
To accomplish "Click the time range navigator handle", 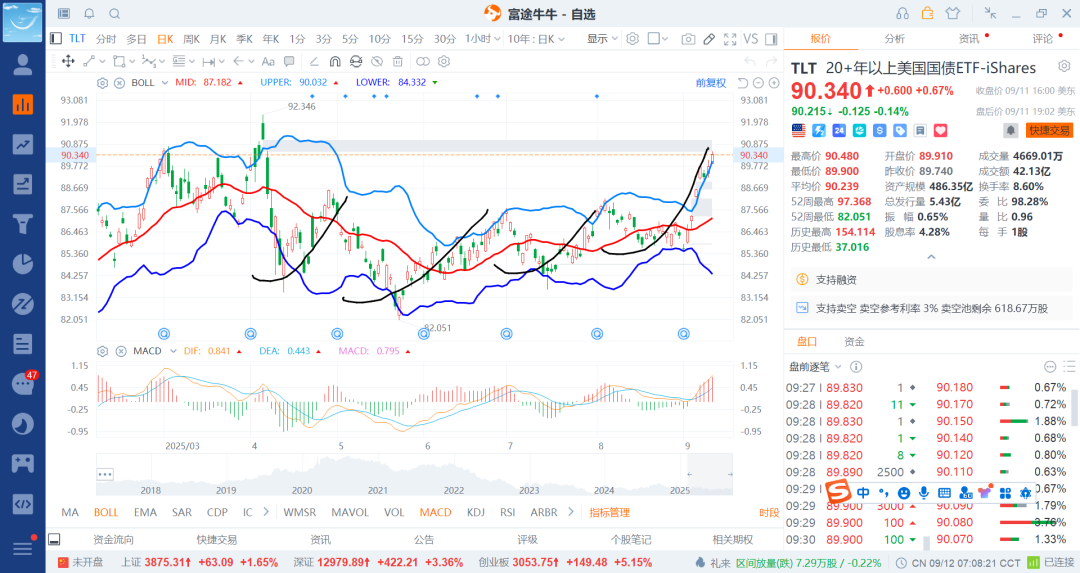I will tap(709, 474).
